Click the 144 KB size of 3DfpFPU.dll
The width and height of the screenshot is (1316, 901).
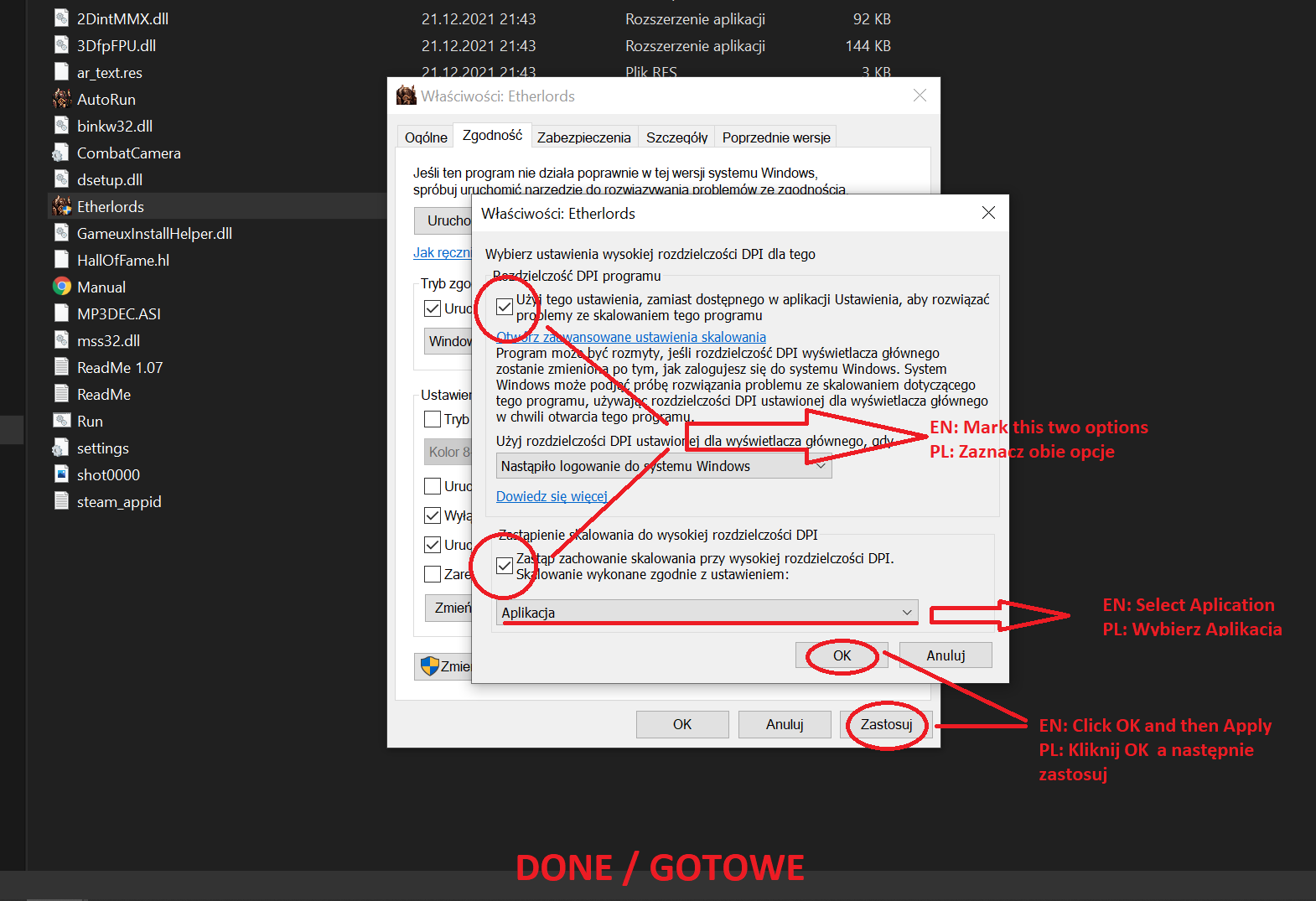[868, 45]
